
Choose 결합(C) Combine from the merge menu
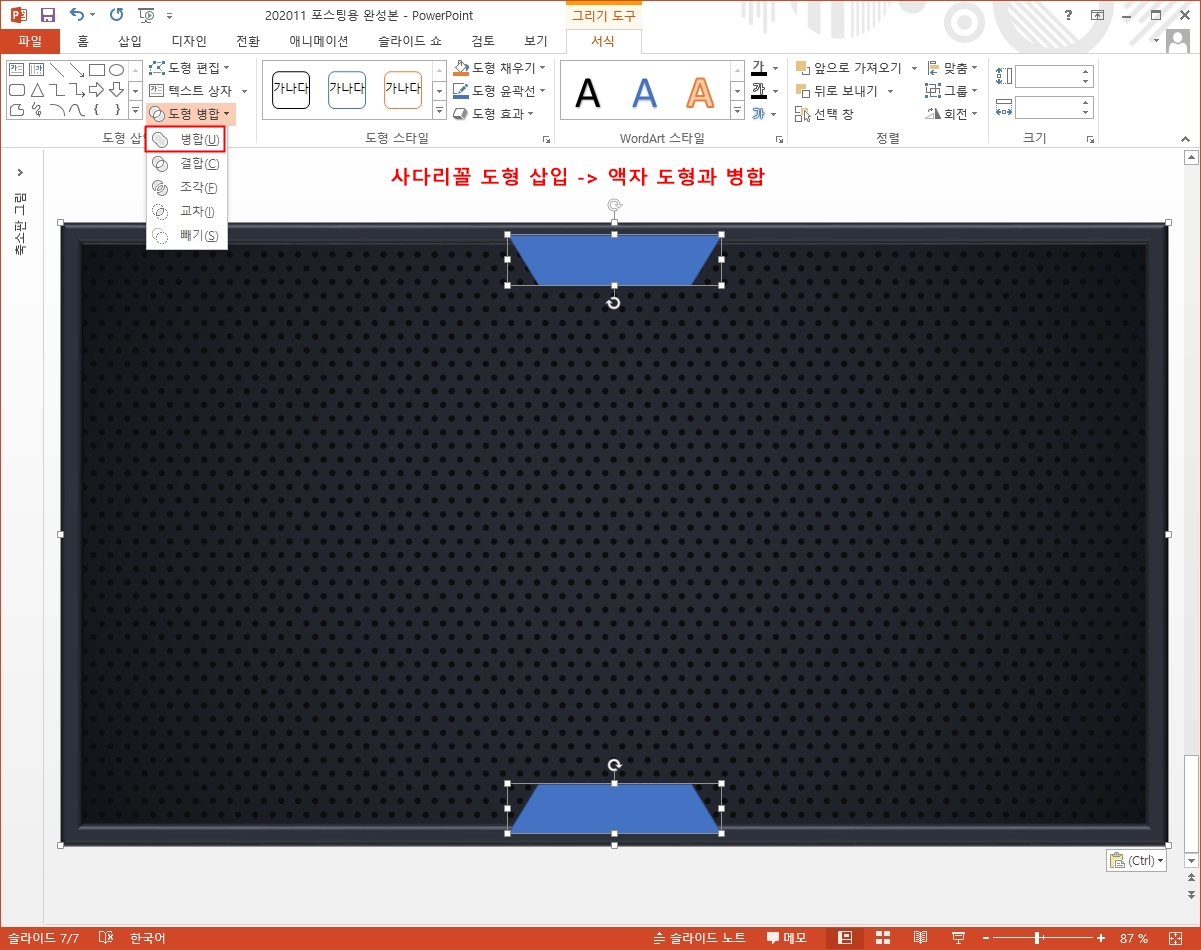(187, 163)
